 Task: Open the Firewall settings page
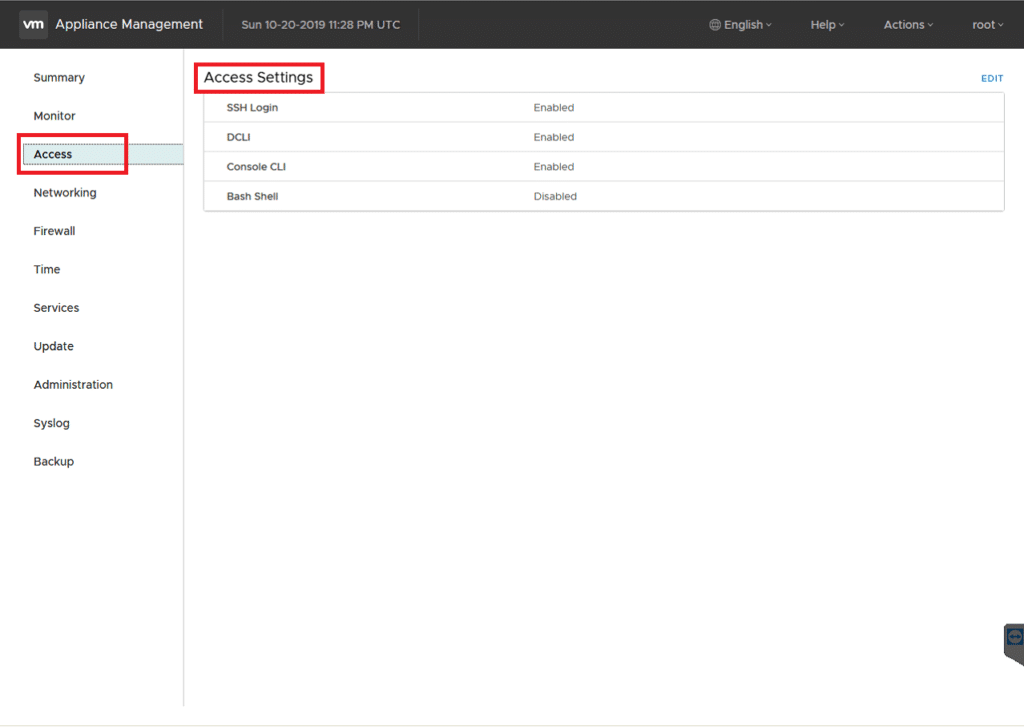coord(54,231)
